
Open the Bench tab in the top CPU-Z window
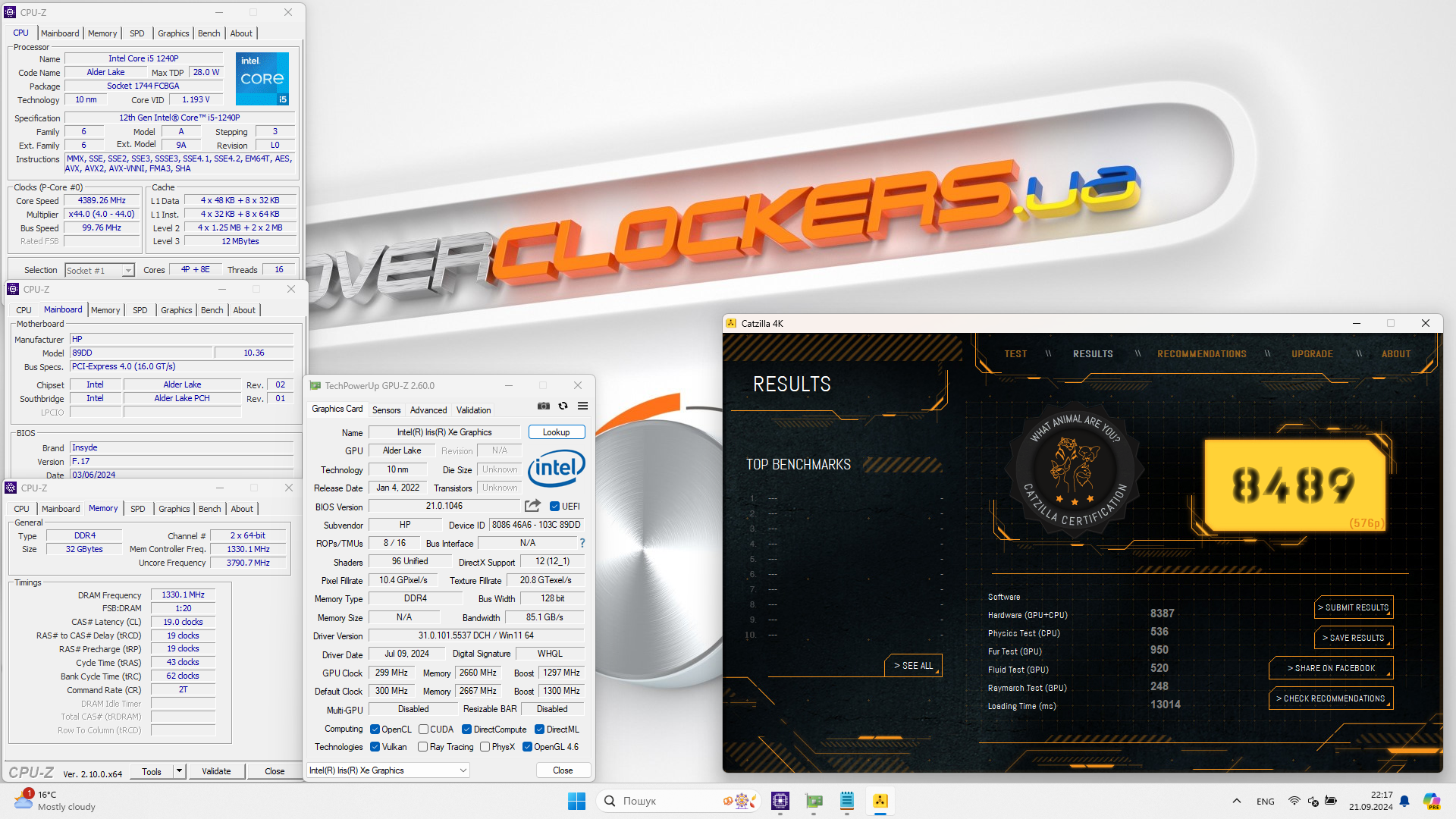[x=209, y=33]
